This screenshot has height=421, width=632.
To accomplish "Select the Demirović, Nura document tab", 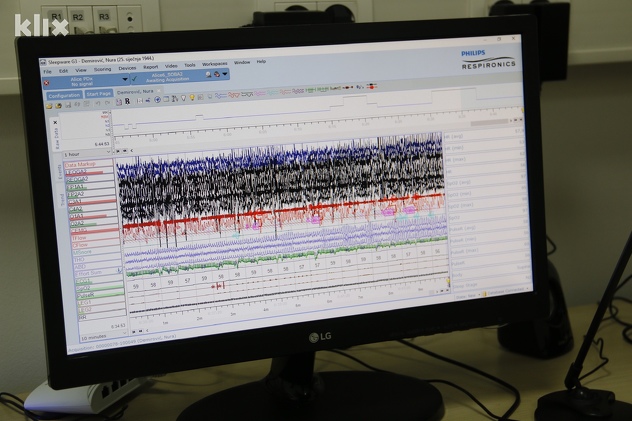I will click(135, 92).
